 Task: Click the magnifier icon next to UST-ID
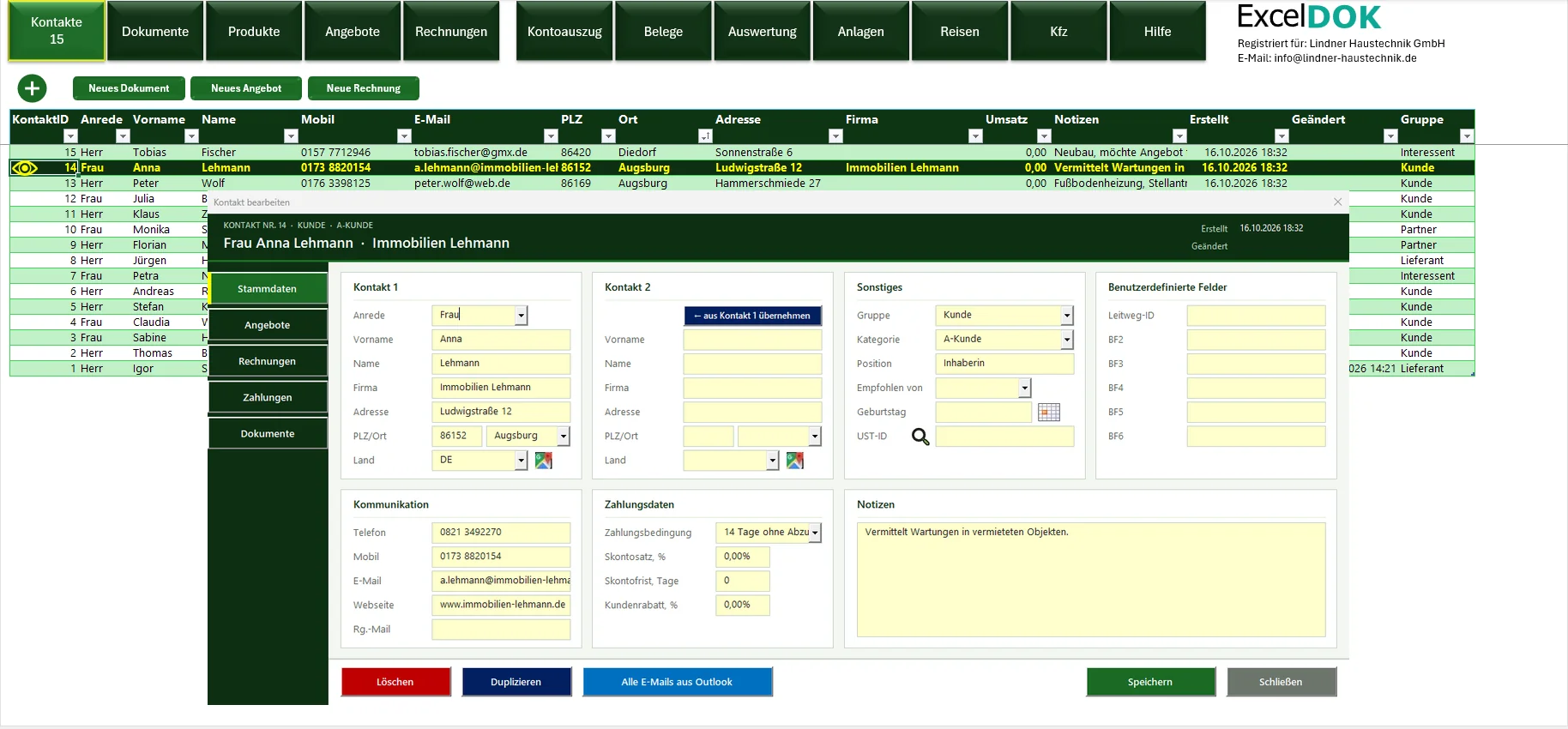click(920, 437)
